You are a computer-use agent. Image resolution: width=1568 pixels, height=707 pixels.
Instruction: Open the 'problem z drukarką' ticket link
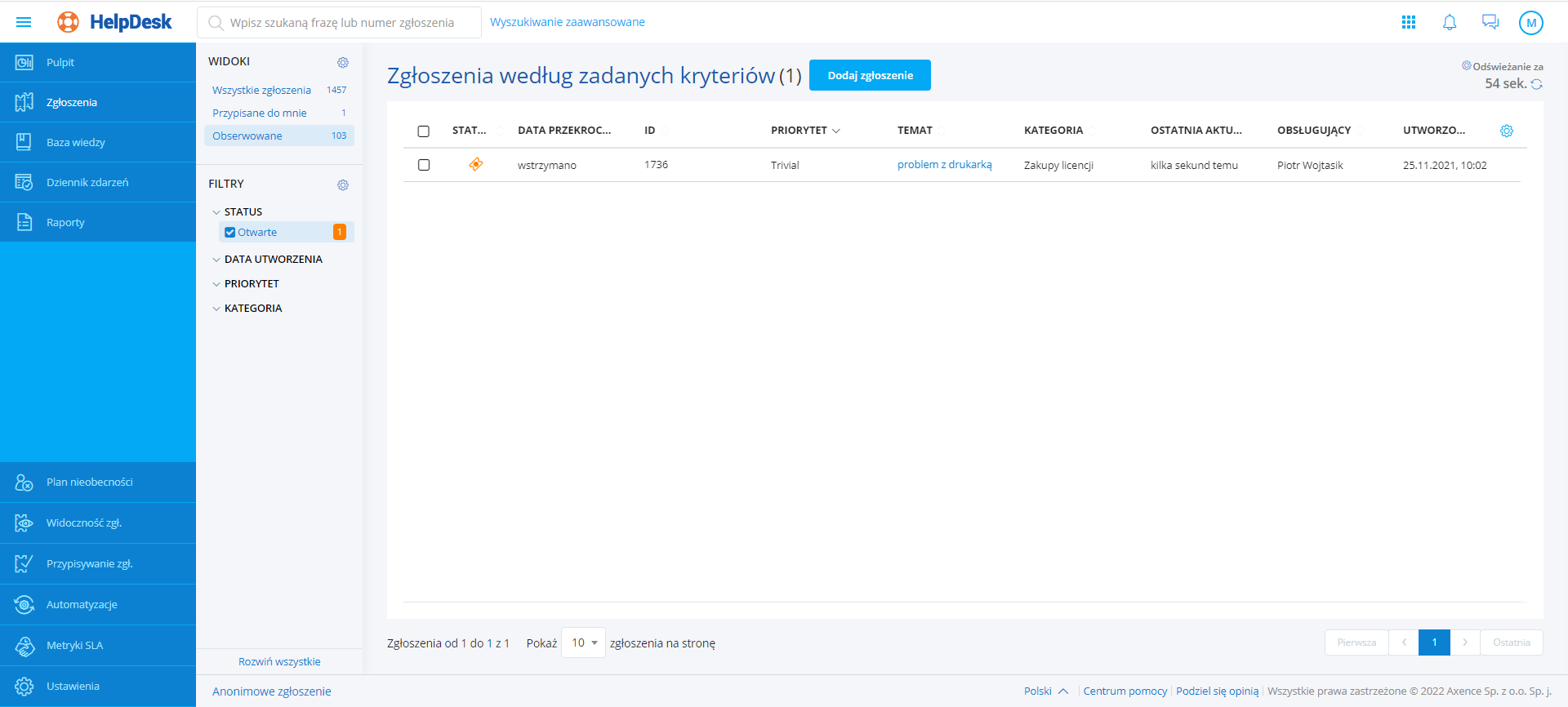[x=944, y=165]
